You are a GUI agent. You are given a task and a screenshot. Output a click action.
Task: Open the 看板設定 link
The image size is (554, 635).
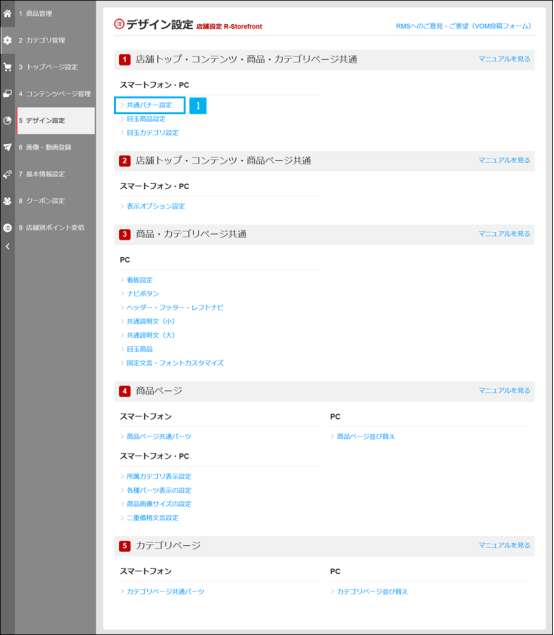click(x=140, y=280)
